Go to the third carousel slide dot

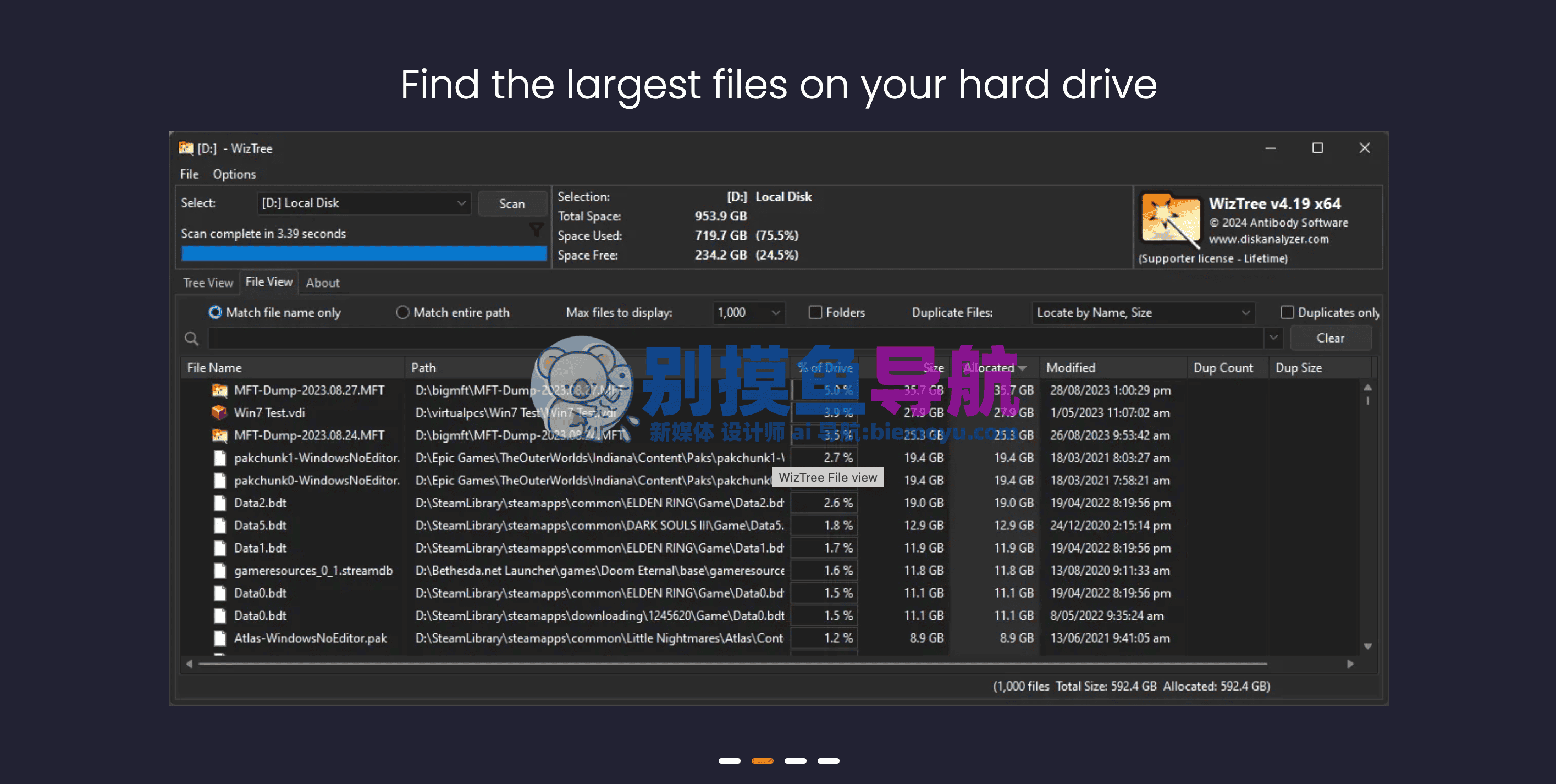click(796, 761)
